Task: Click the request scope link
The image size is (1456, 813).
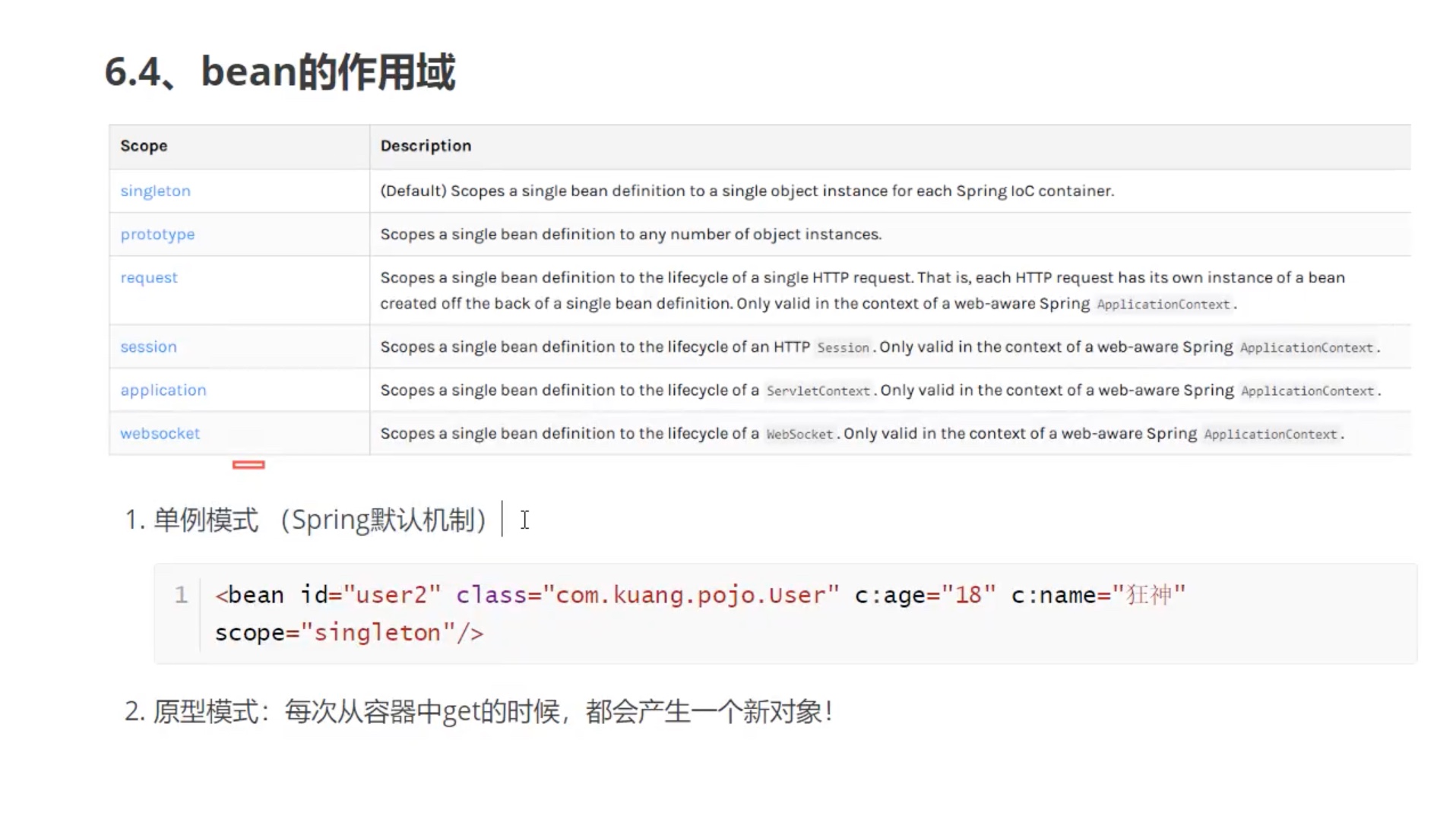Action: [x=148, y=277]
